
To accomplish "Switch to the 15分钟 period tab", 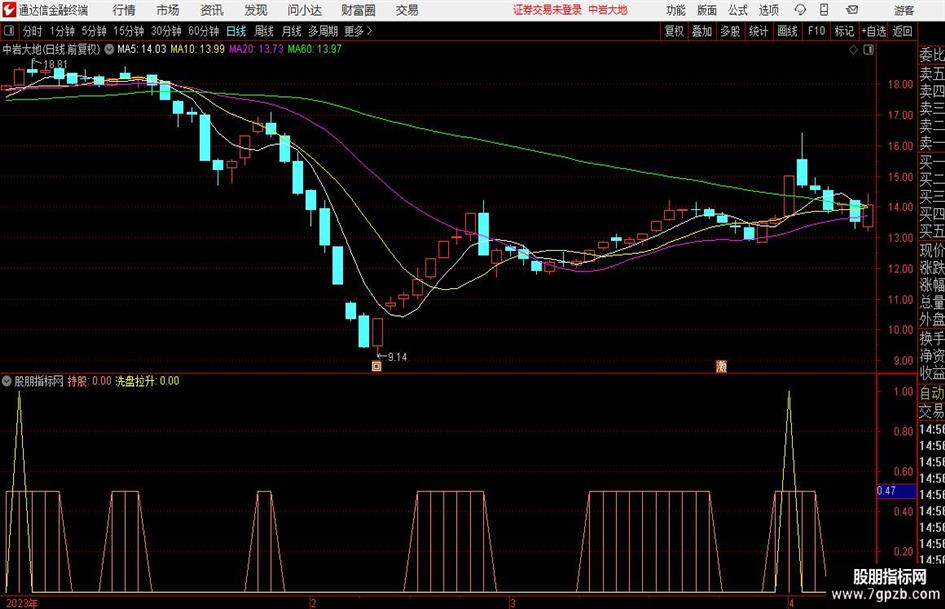I will pyautogui.click(x=129, y=31).
